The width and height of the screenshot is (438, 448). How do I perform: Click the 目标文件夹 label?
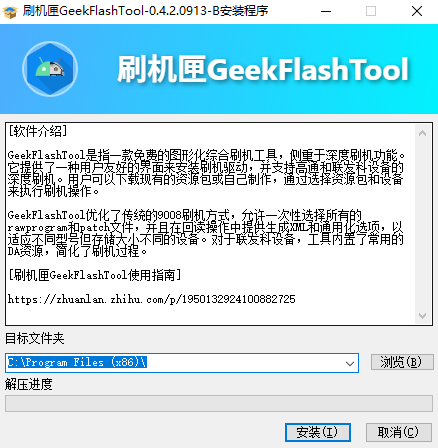pyautogui.click(x=35, y=338)
